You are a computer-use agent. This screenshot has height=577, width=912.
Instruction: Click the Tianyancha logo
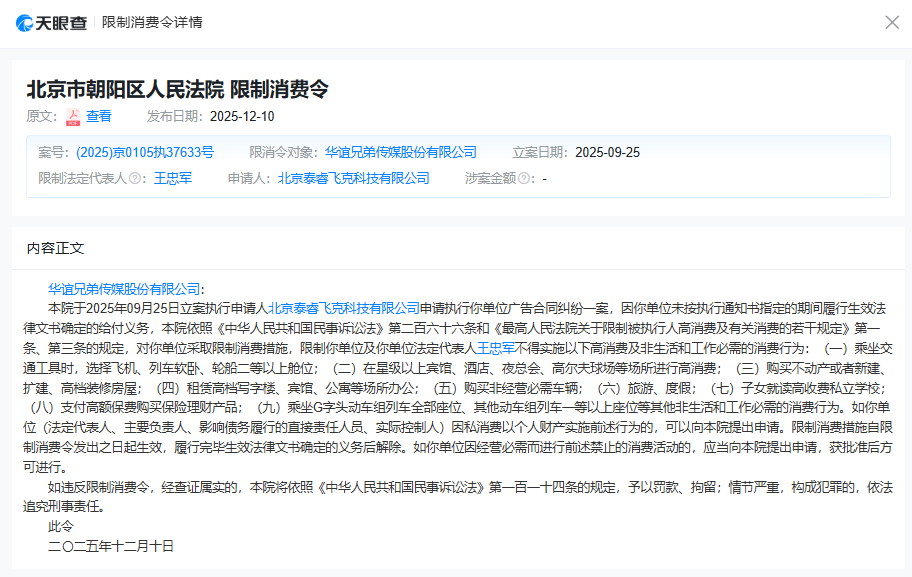click(x=52, y=22)
